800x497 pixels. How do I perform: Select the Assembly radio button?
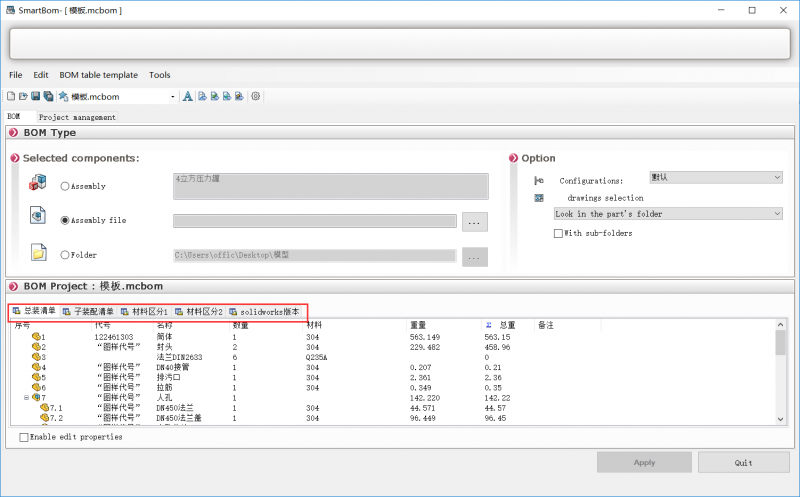(x=65, y=186)
